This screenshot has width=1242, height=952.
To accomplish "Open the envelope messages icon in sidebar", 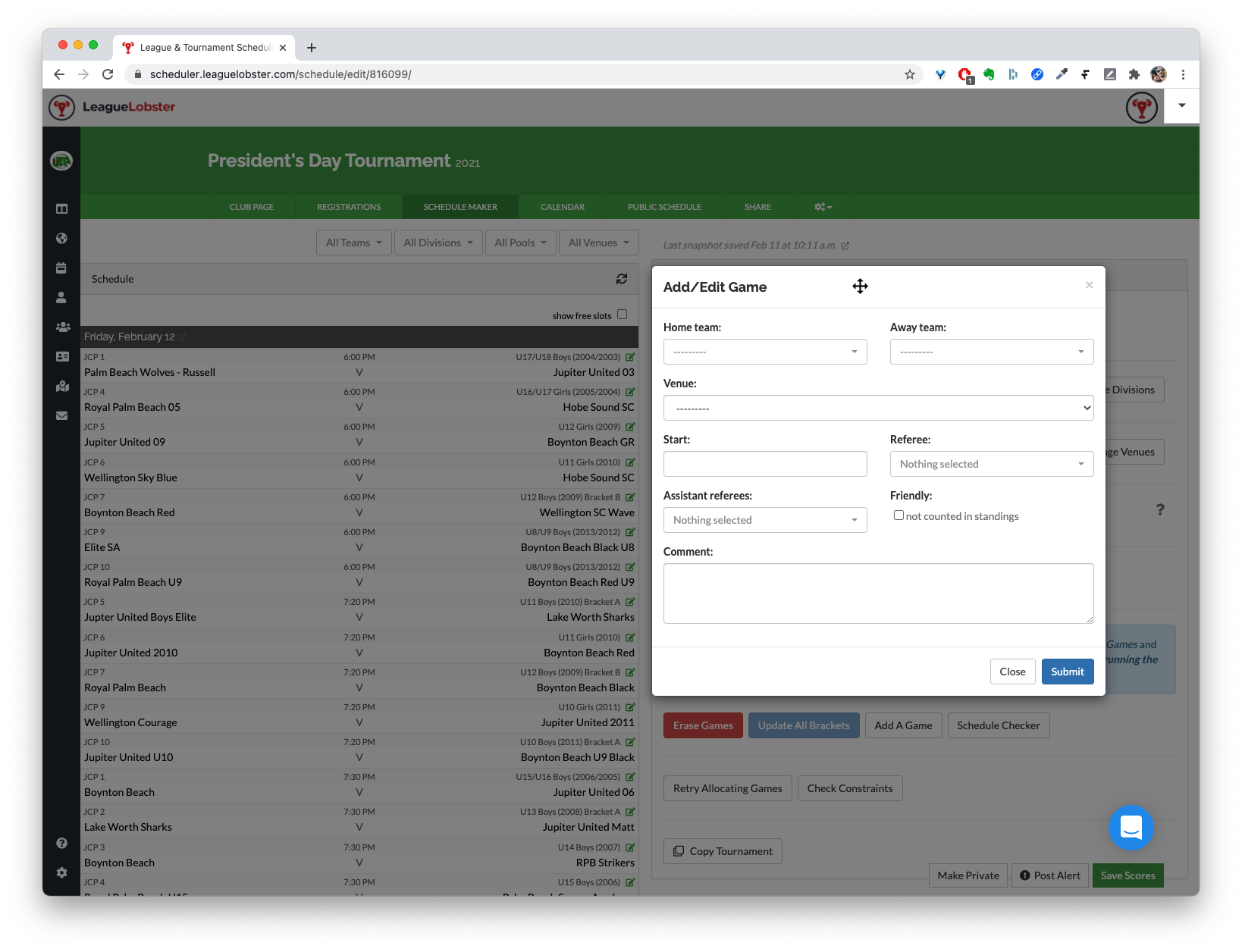I will (x=61, y=415).
